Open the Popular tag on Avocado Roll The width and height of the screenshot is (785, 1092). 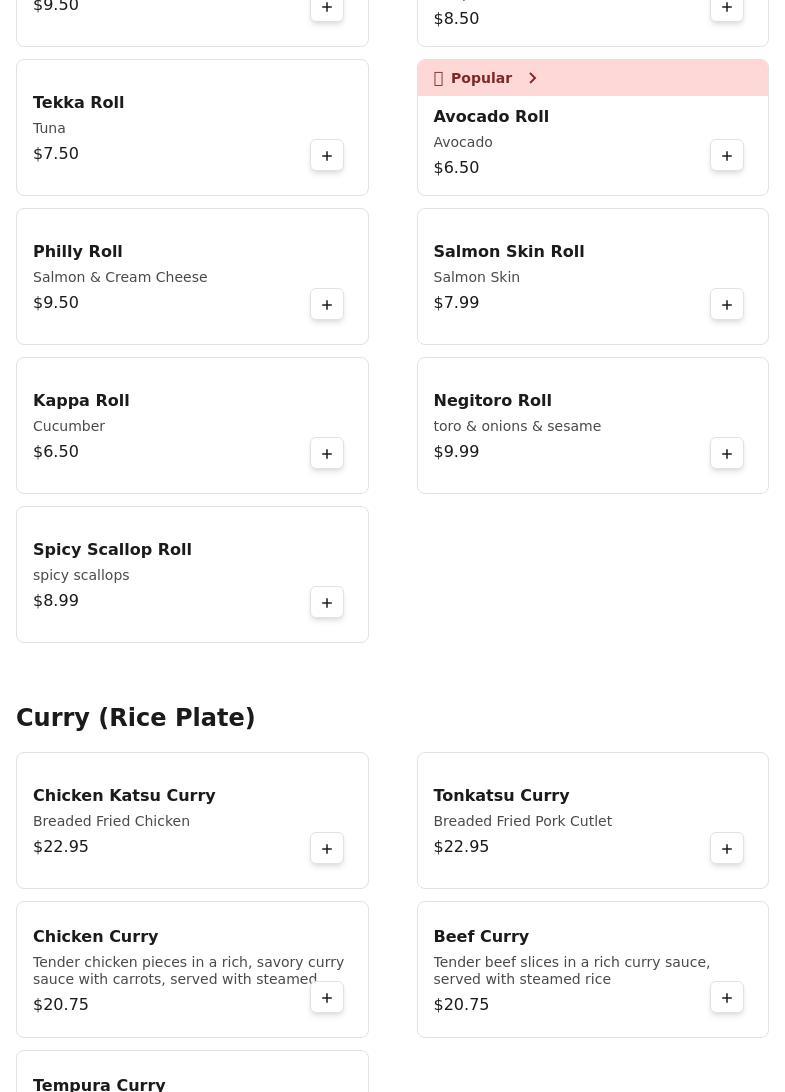[x=481, y=78]
